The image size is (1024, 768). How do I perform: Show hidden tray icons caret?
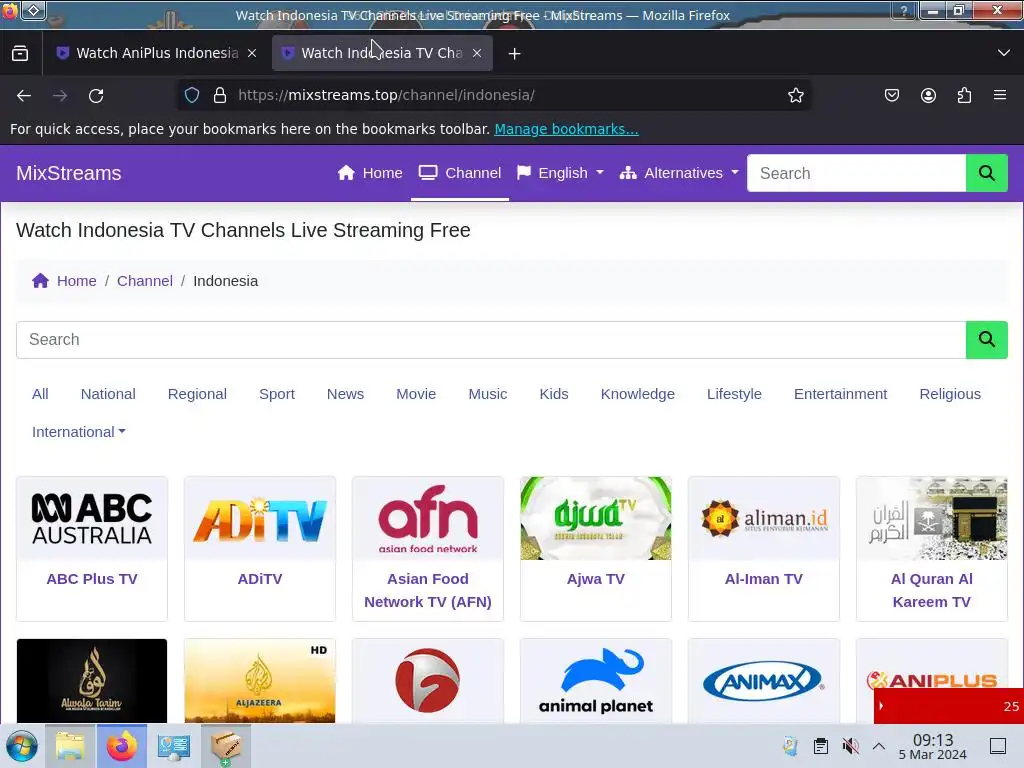(x=879, y=746)
